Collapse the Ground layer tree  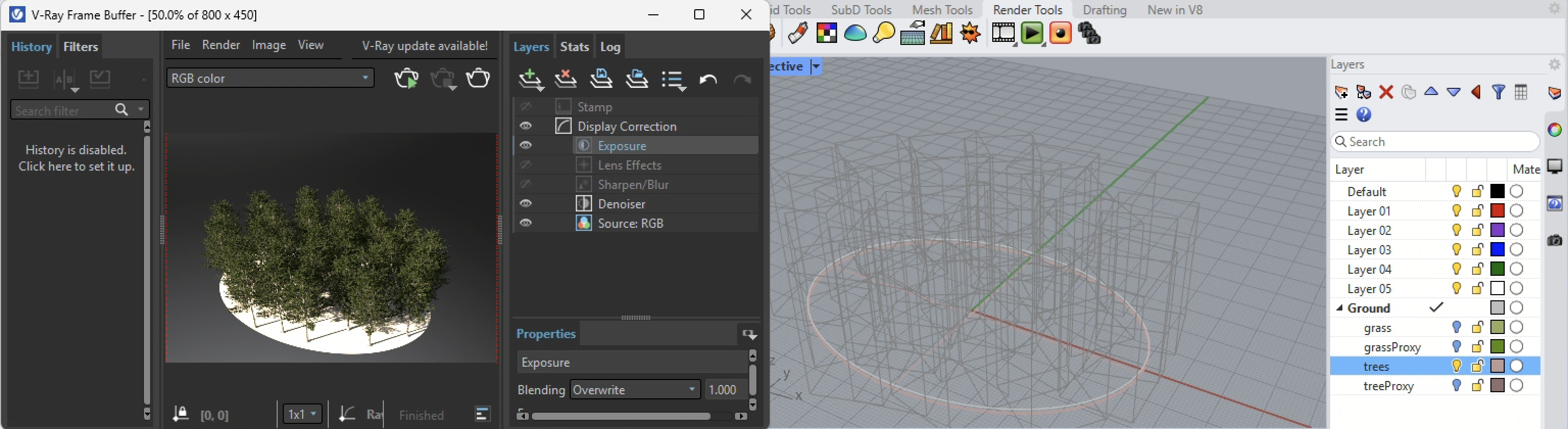(x=1339, y=308)
